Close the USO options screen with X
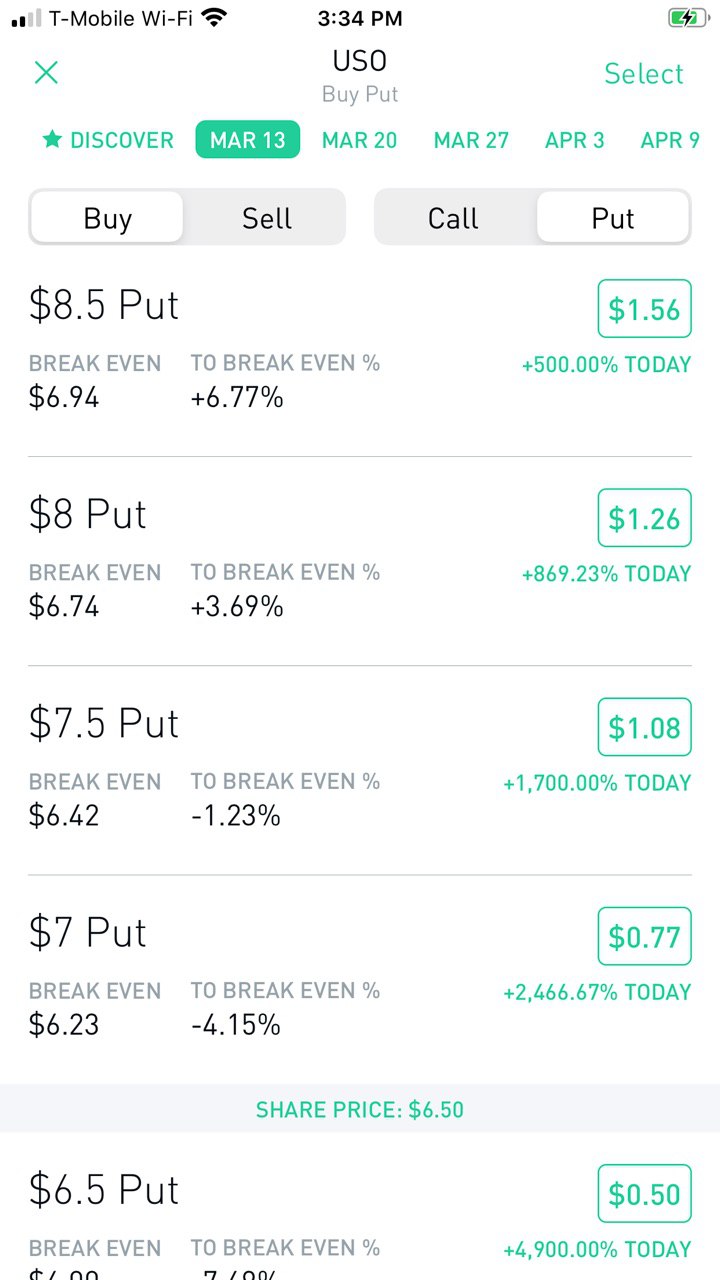Viewport: 720px width, 1280px height. point(46,72)
